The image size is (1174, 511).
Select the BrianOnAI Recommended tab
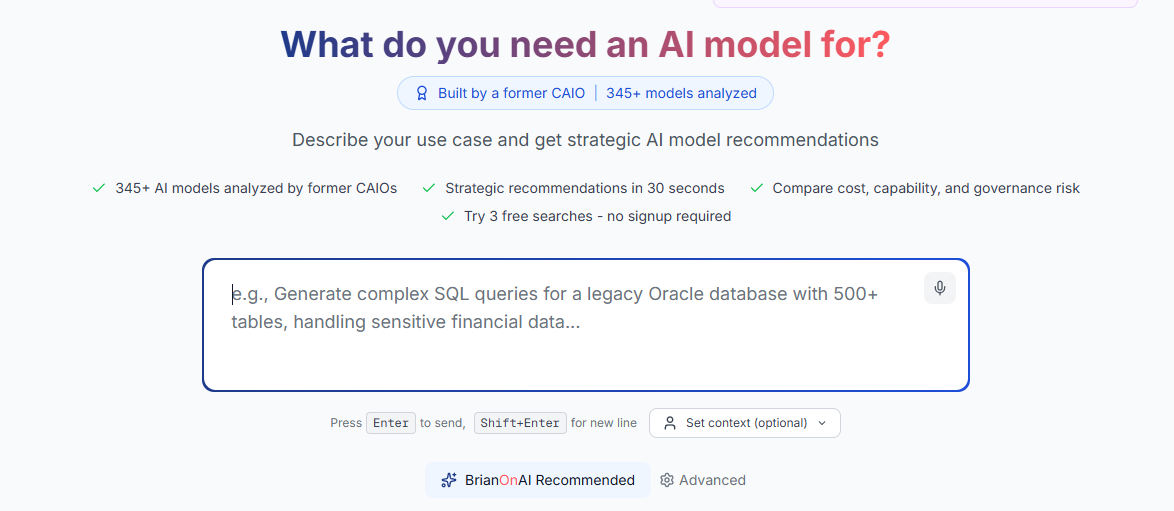pos(538,480)
